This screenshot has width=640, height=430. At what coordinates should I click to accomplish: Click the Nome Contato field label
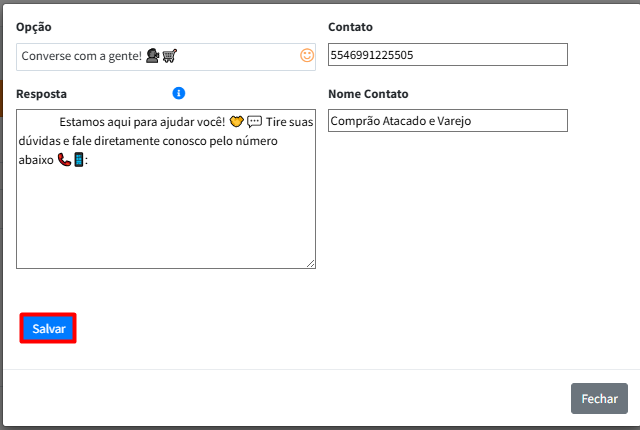click(368, 94)
